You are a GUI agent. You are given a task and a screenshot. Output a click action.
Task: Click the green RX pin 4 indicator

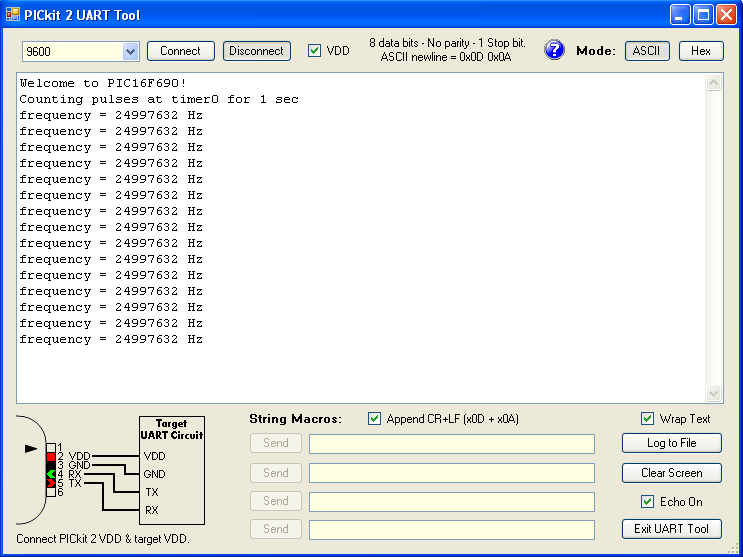pyautogui.click(x=51, y=474)
